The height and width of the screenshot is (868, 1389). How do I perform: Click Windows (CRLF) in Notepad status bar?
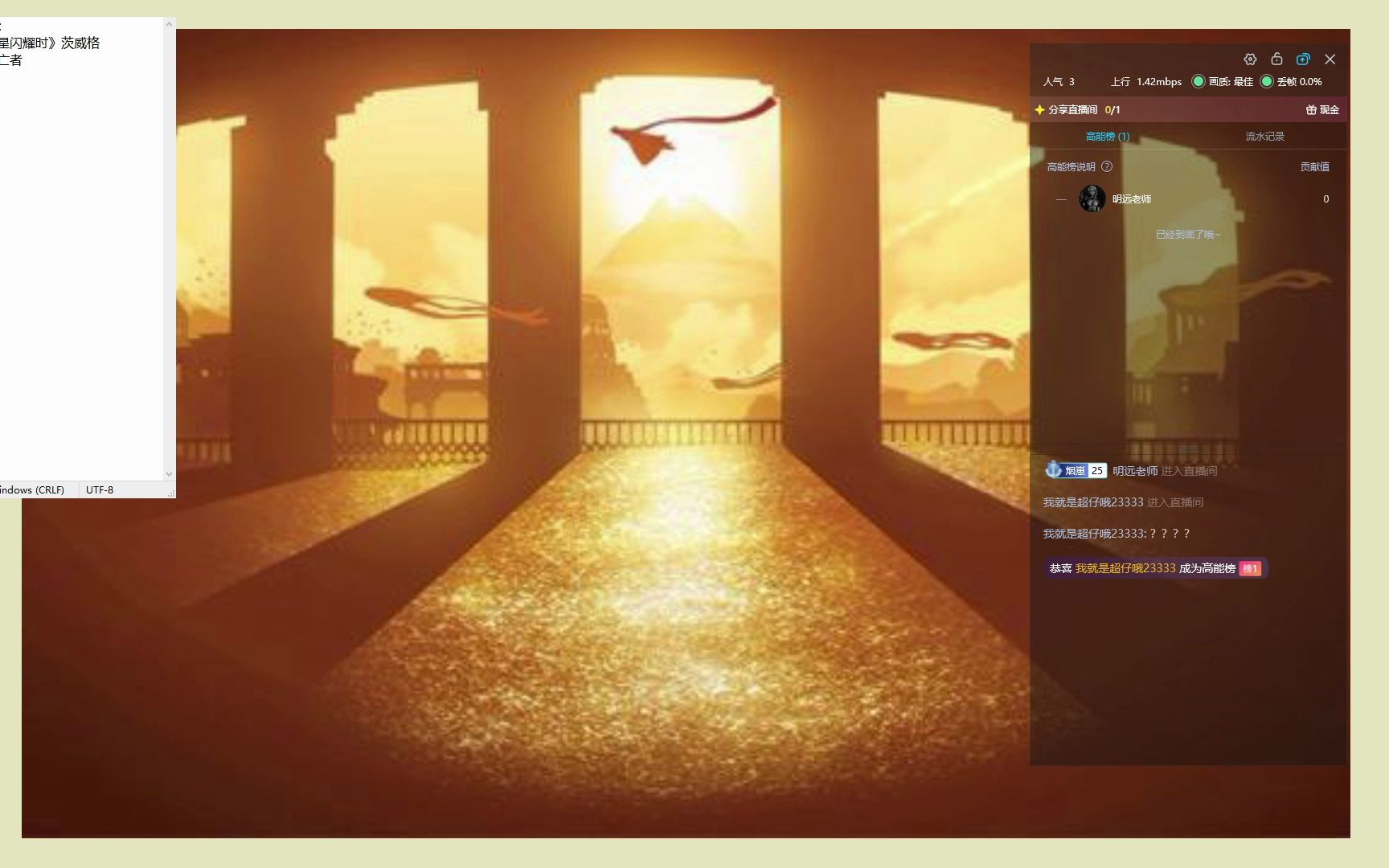coord(32,489)
